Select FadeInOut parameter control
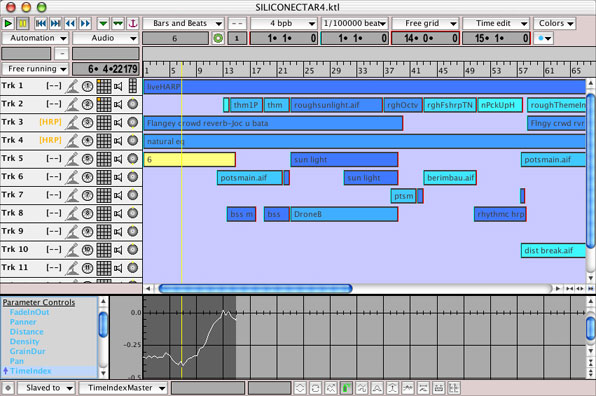 click(x=29, y=312)
